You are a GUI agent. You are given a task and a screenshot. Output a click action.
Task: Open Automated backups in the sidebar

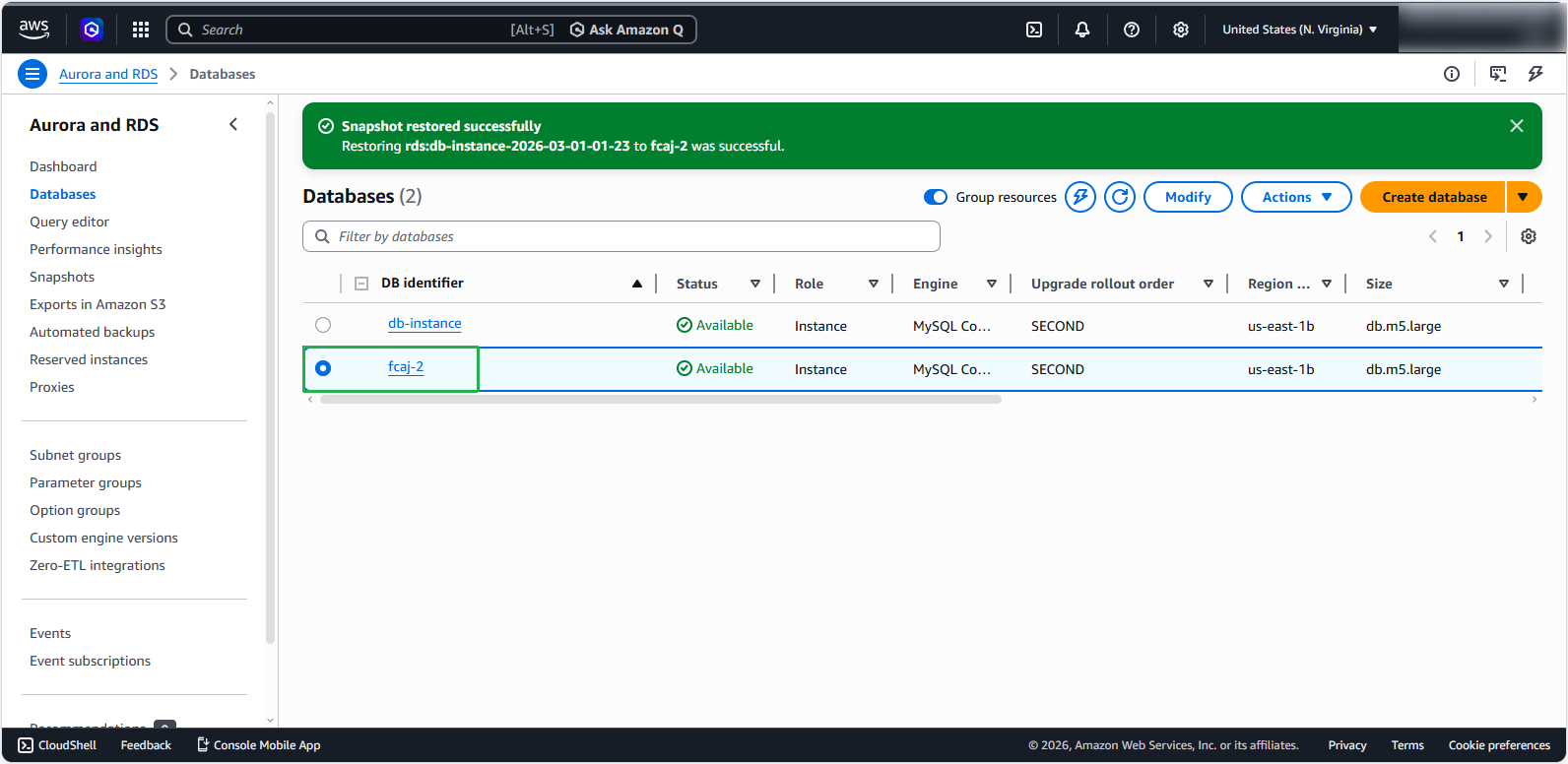[92, 332]
